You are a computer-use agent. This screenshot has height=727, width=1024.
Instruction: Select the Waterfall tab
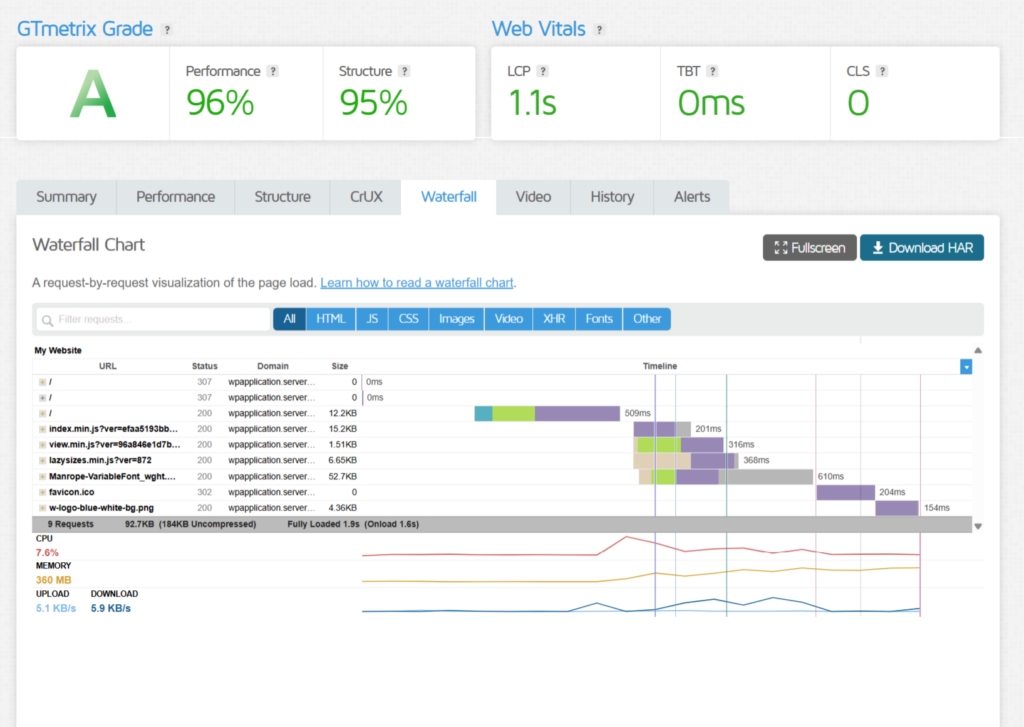pos(449,197)
